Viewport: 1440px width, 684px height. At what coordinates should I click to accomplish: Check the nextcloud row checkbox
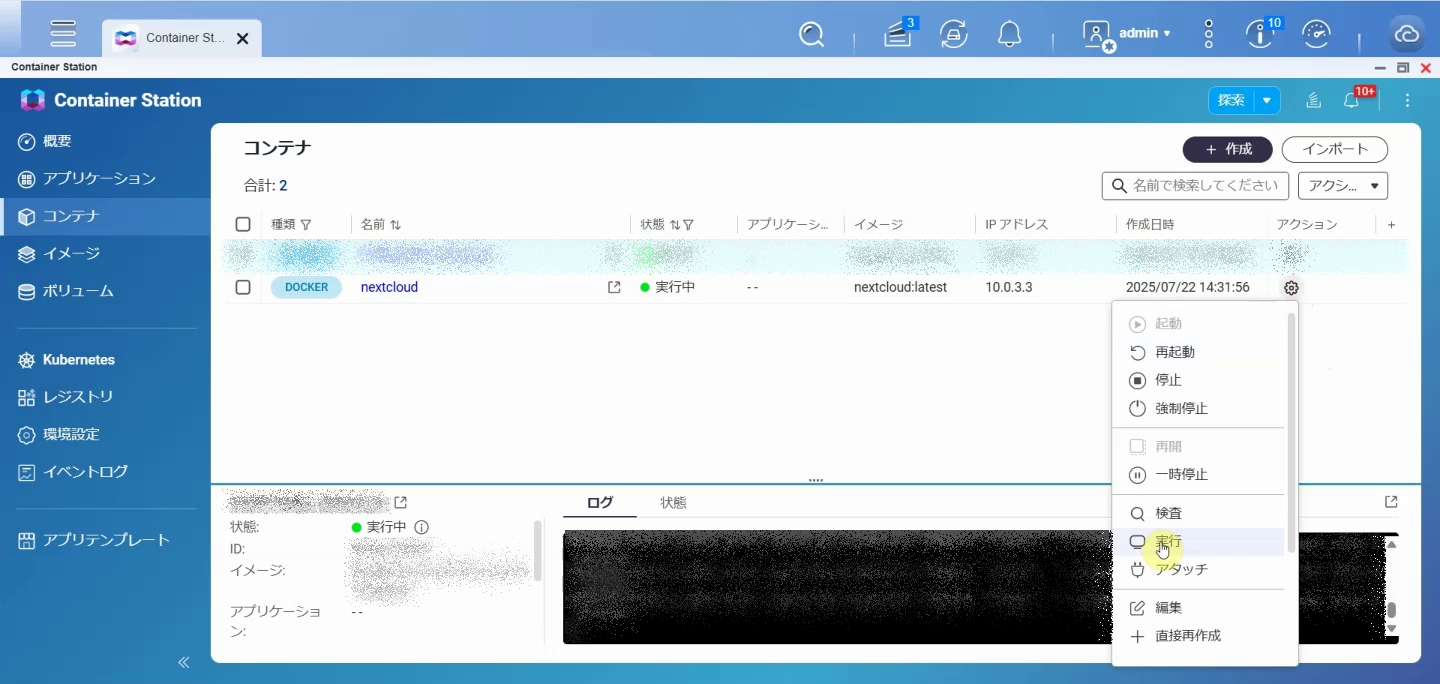[243, 287]
